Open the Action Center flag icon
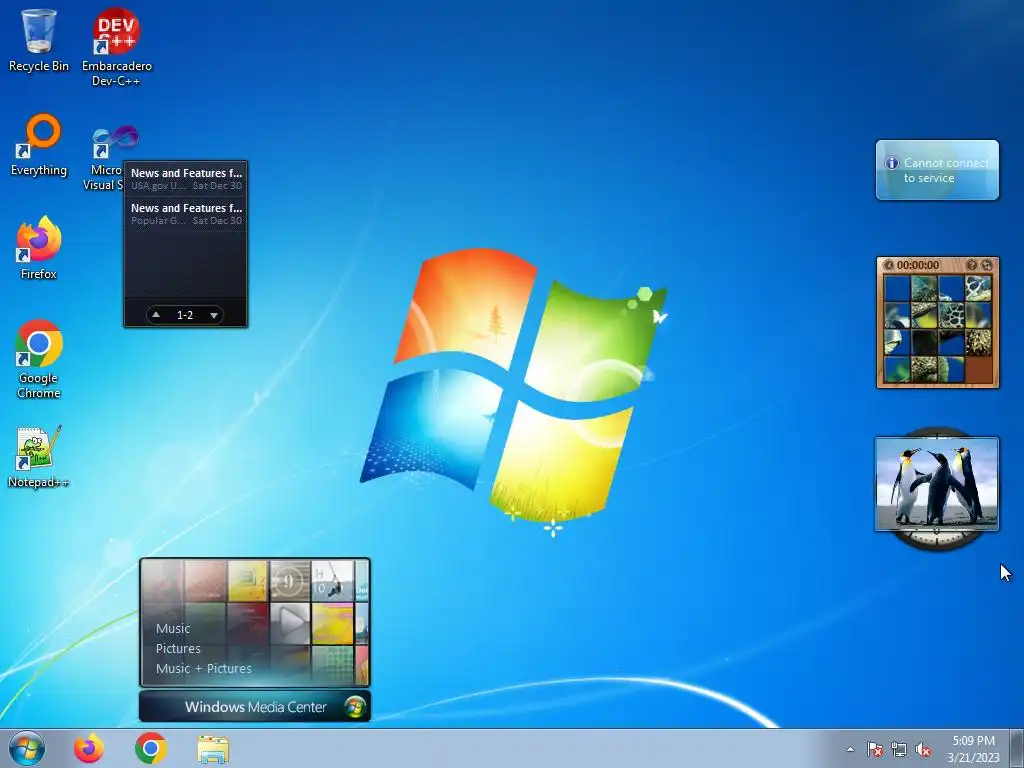This screenshot has width=1024, height=768. 875,749
